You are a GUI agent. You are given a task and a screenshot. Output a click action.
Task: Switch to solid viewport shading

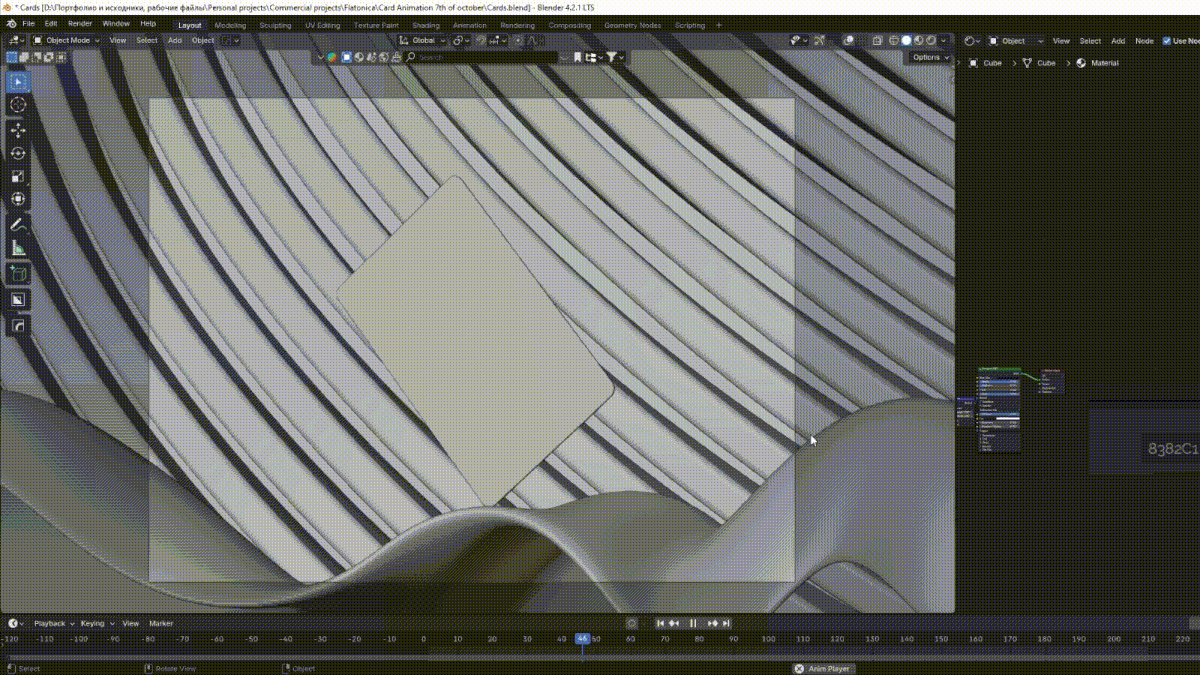[907, 41]
